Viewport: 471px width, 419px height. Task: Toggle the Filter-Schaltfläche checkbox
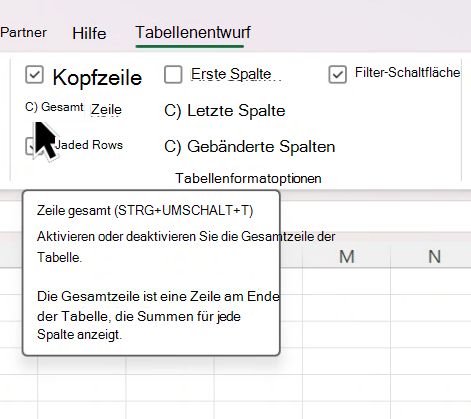coord(337,74)
